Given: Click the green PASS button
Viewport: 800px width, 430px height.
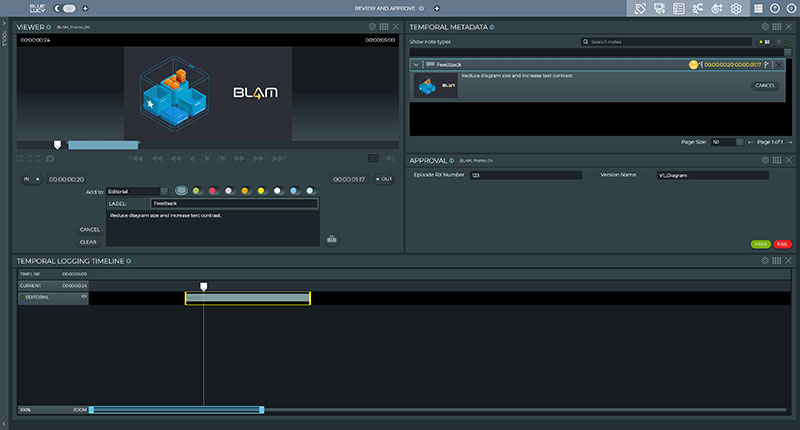Looking at the screenshot, I should click(760, 244).
